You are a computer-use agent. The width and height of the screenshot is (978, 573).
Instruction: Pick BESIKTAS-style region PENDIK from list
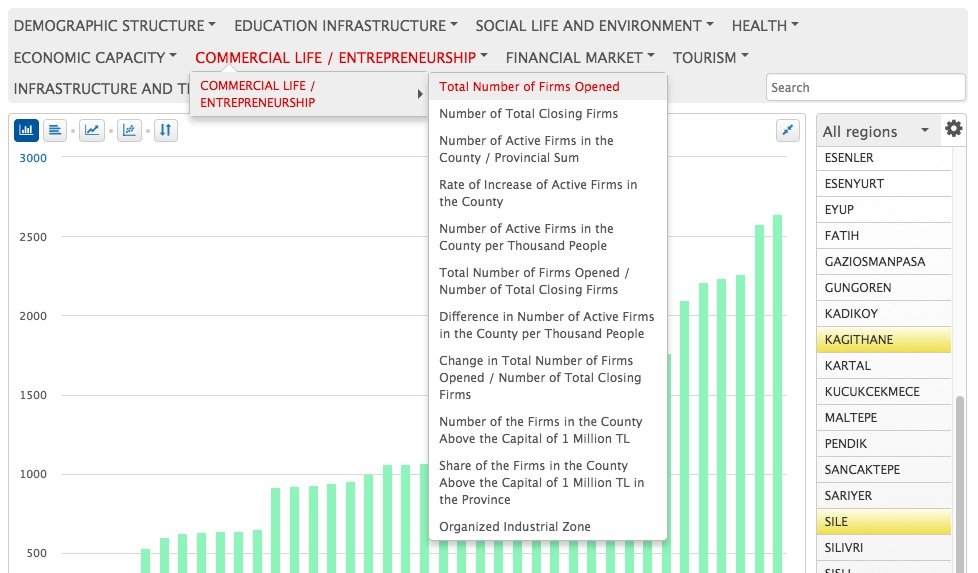tap(883, 444)
